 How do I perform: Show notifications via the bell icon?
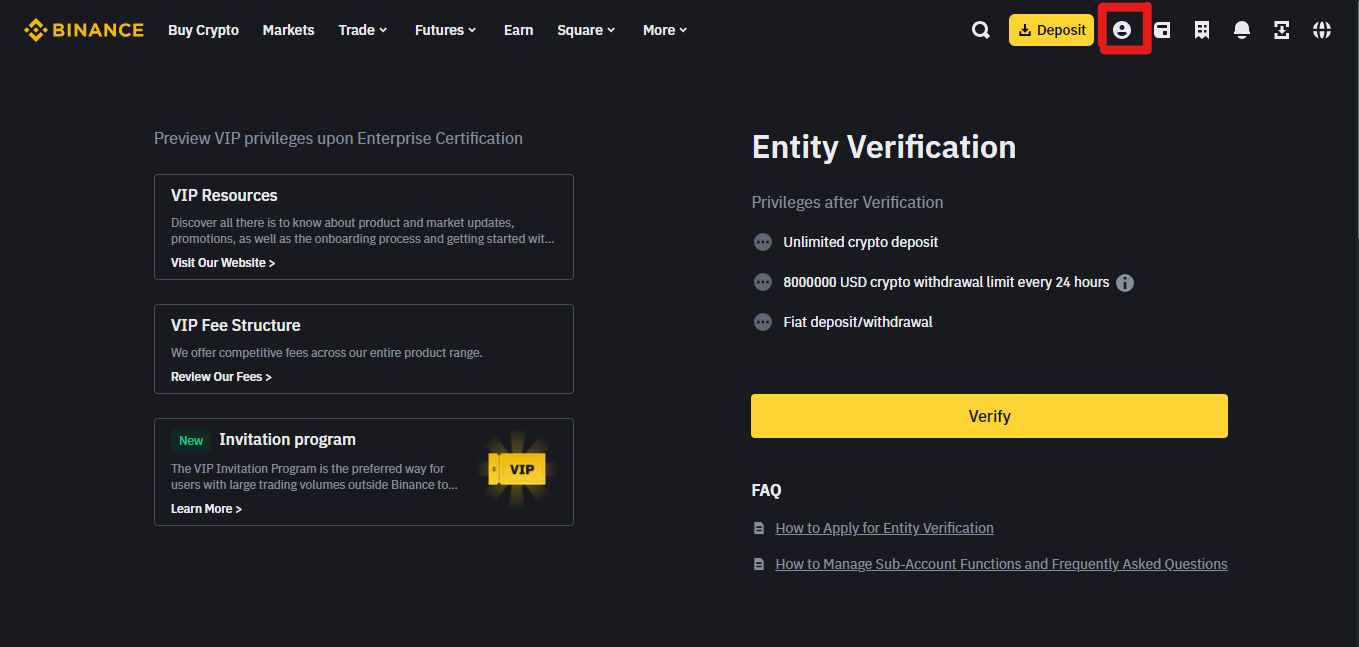pyautogui.click(x=1242, y=30)
